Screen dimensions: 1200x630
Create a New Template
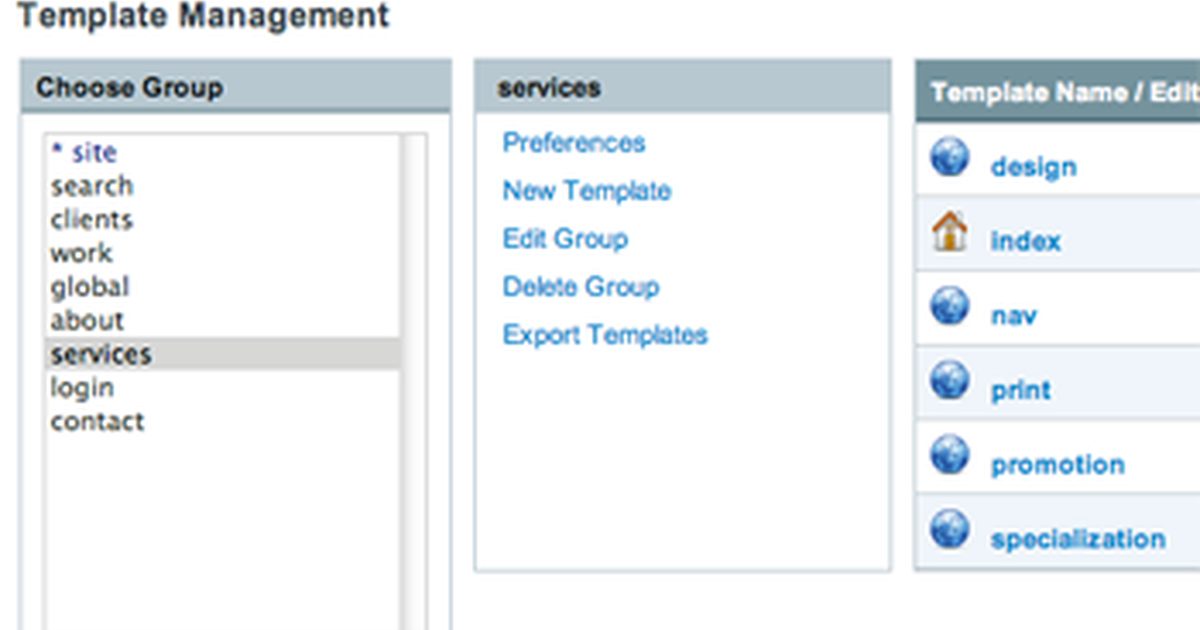click(x=586, y=191)
